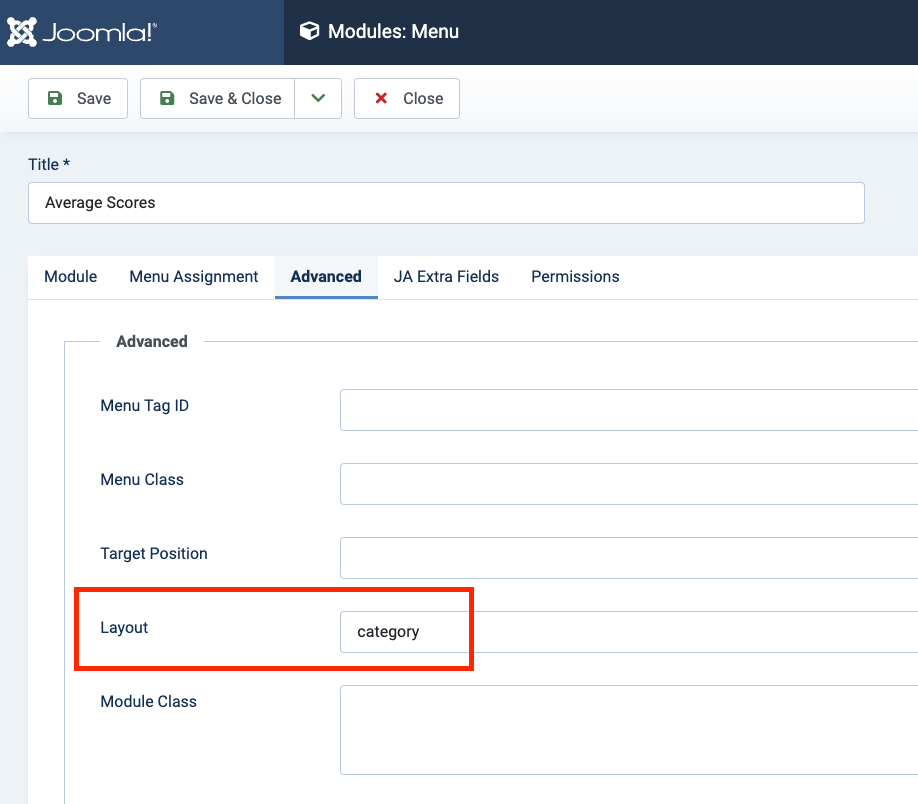Image resolution: width=918 pixels, height=804 pixels.
Task: Click the Modules: Menu page heading
Action: 393,32
